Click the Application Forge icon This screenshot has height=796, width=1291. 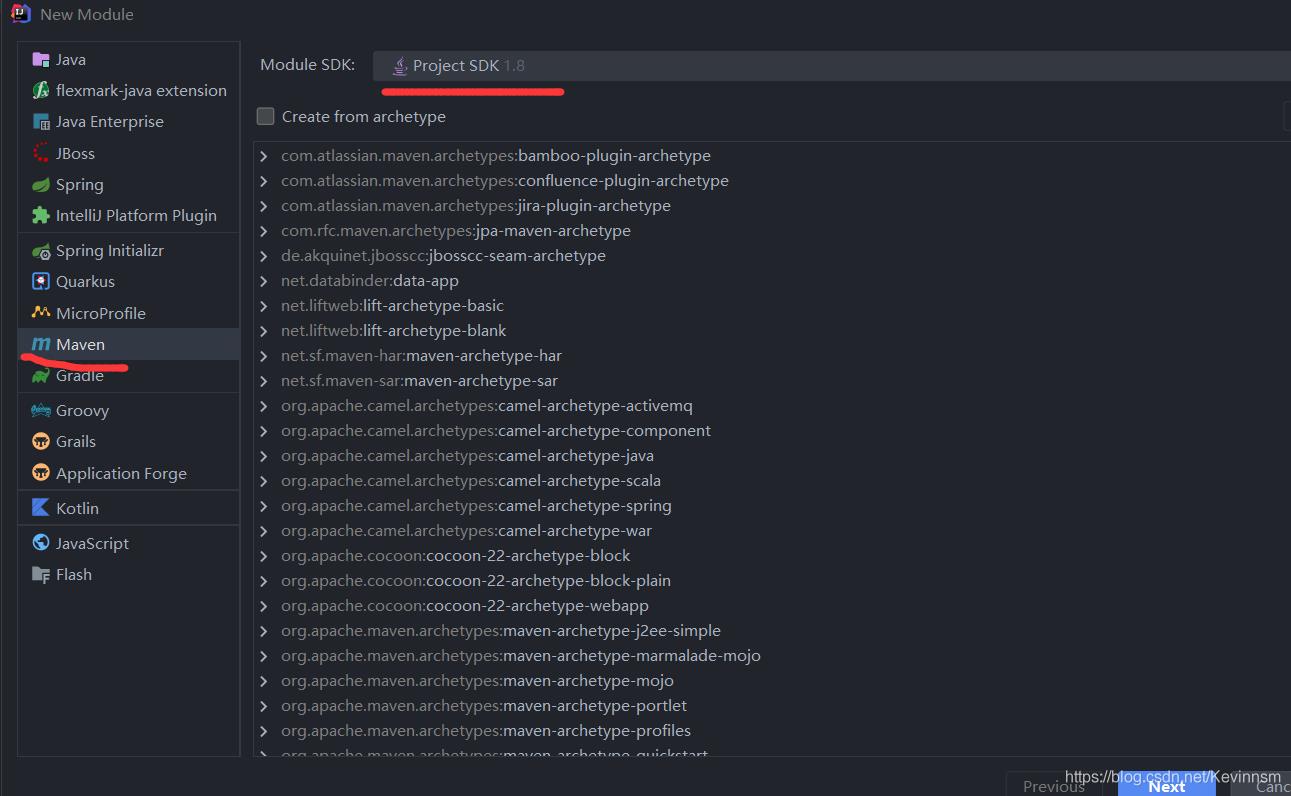pos(41,473)
